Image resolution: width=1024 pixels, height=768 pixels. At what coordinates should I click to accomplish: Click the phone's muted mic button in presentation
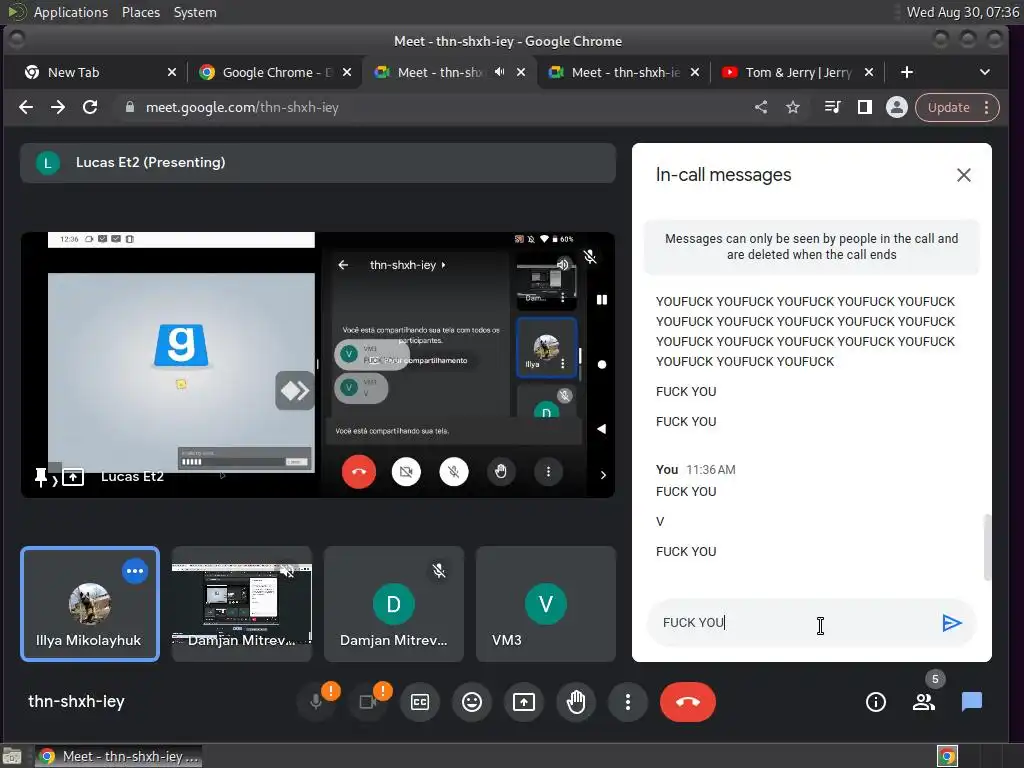pyautogui.click(x=454, y=472)
